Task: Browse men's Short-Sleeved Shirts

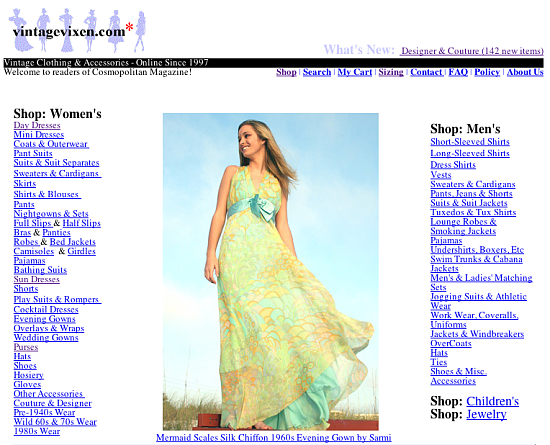Action: [470, 142]
